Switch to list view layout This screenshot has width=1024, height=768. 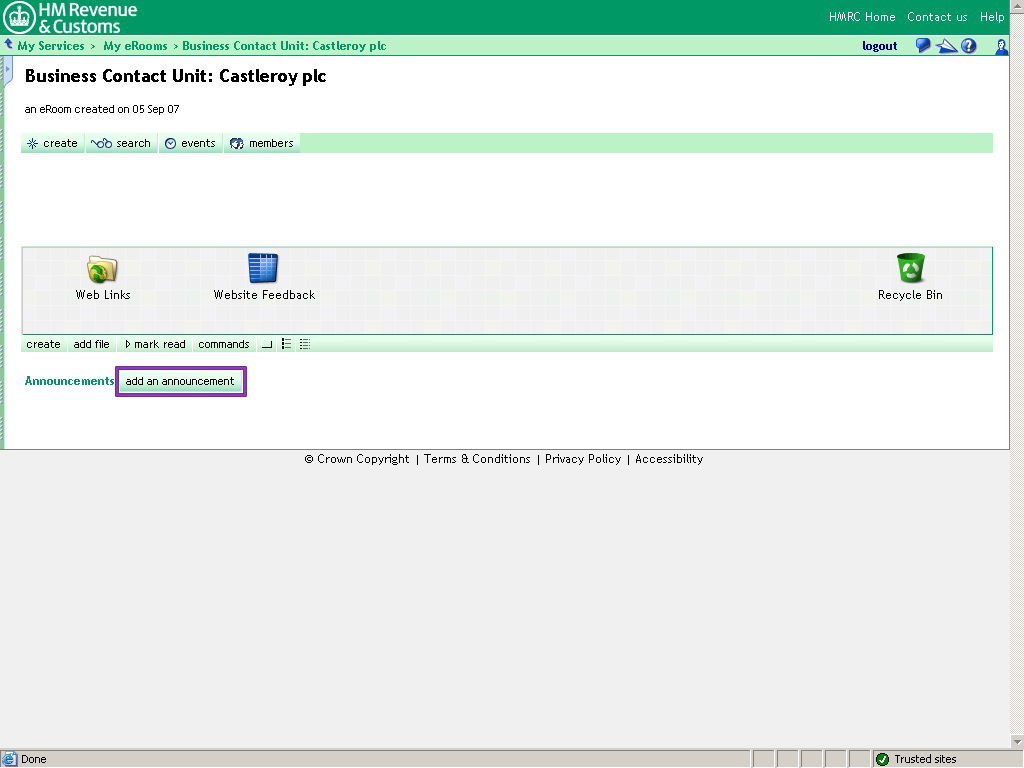286,344
